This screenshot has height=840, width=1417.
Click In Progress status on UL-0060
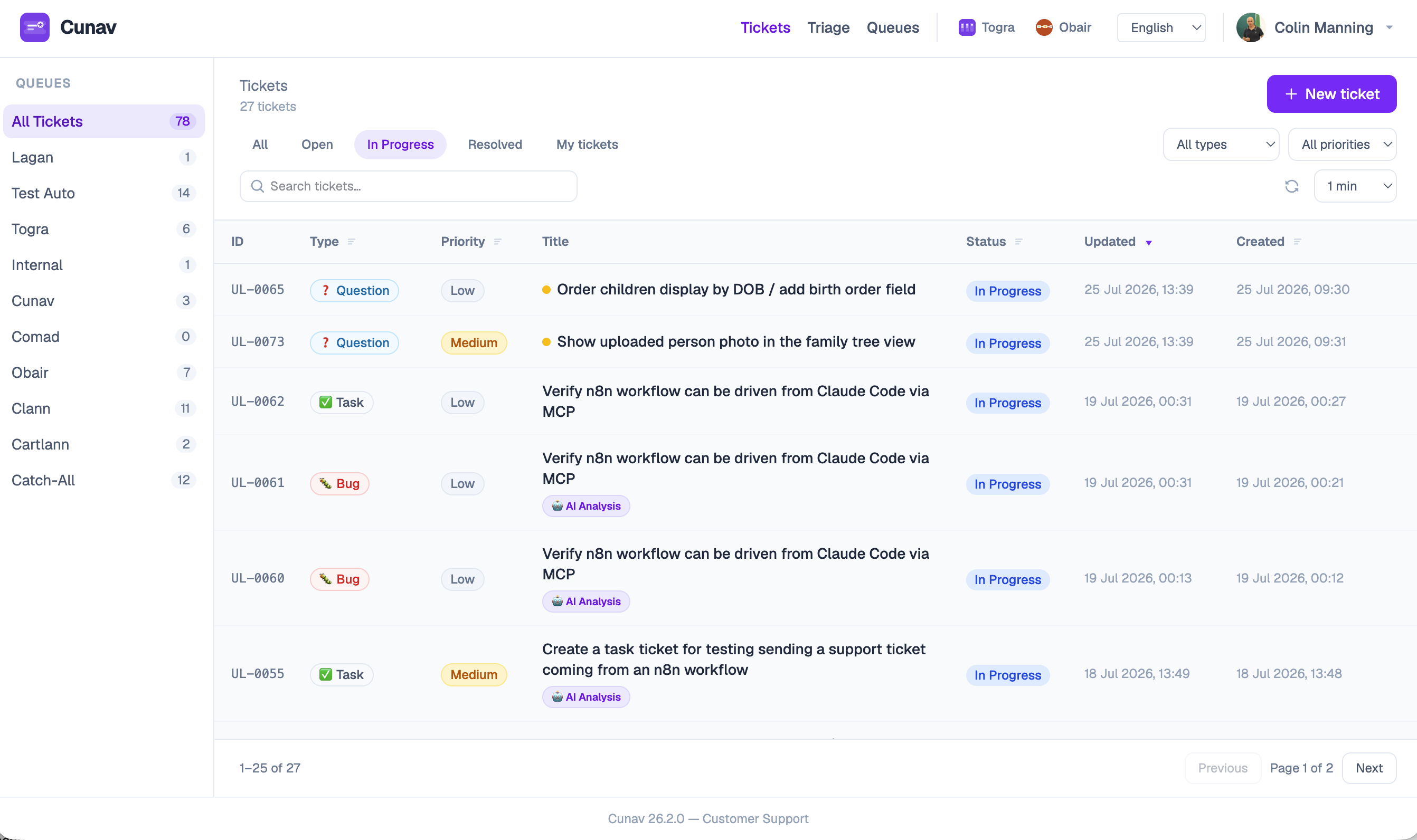1007,580
